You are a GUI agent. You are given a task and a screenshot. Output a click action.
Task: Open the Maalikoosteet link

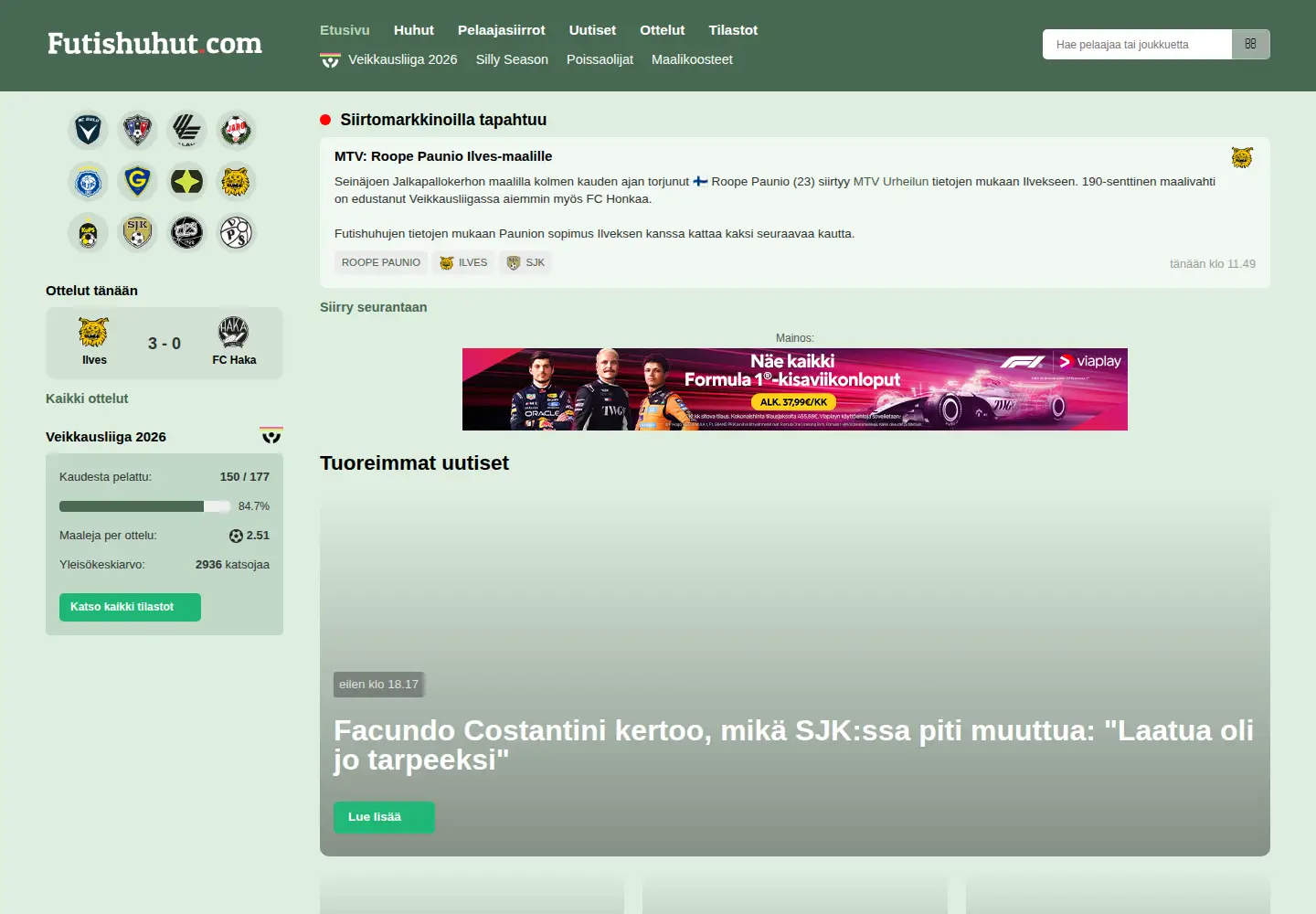pos(692,59)
